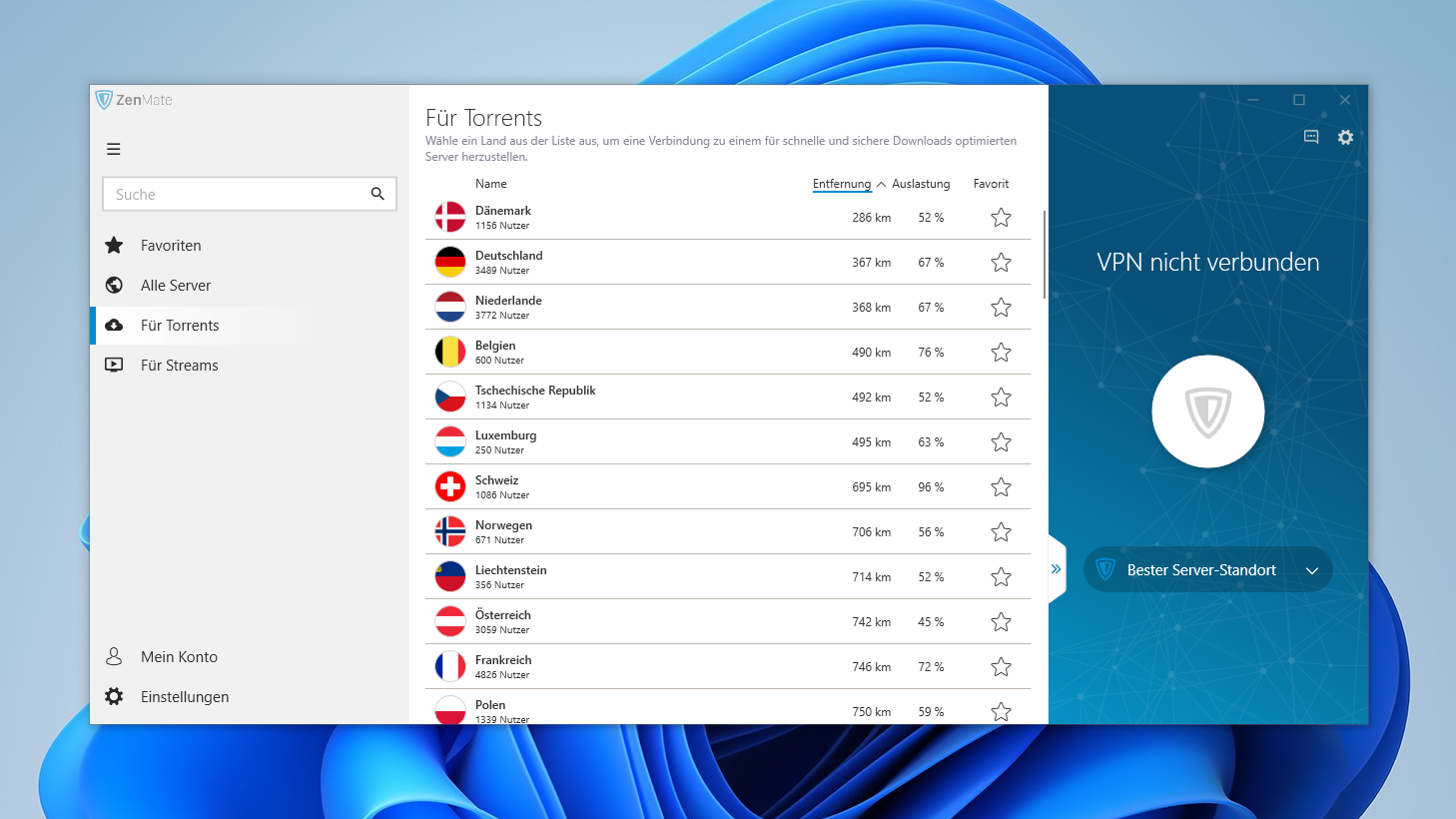Mark Dänemark as favorite
This screenshot has width=1456, height=819.
1001,217
